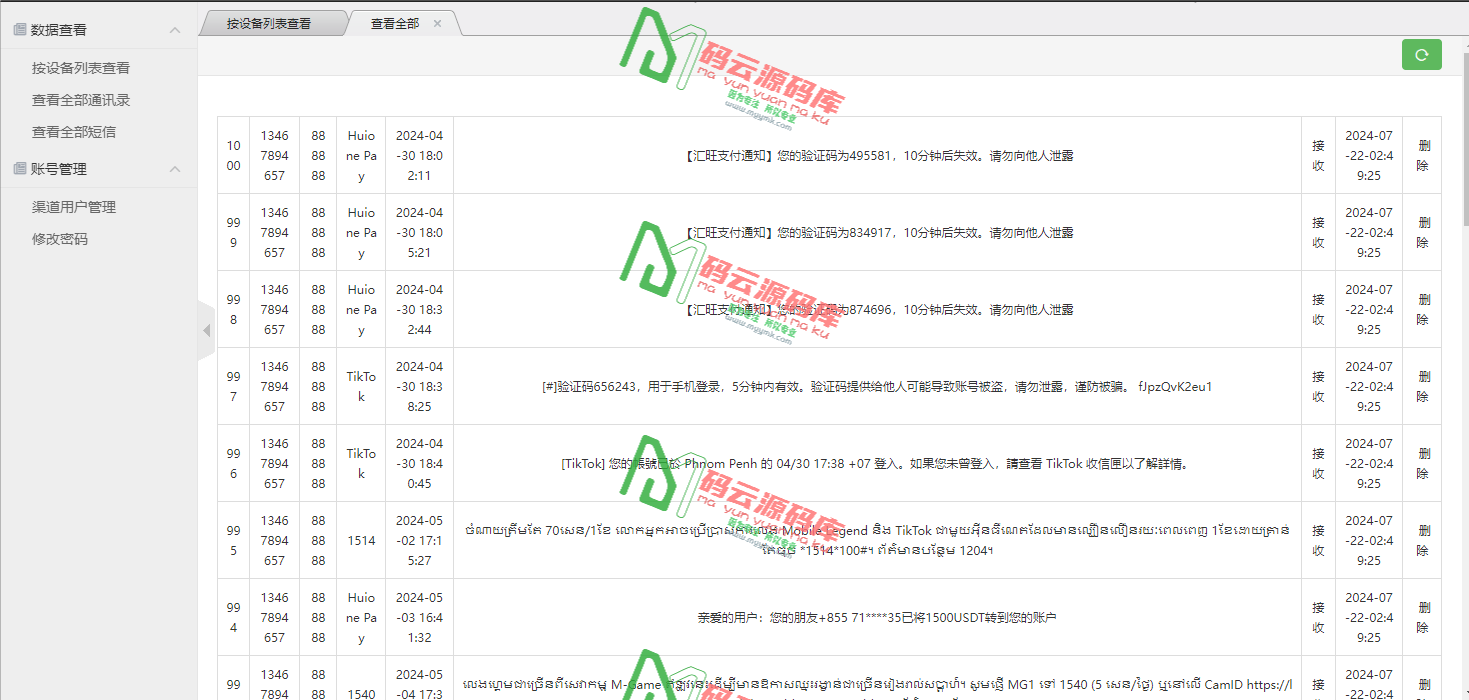Click the 账号管理 section icon

coord(17,168)
